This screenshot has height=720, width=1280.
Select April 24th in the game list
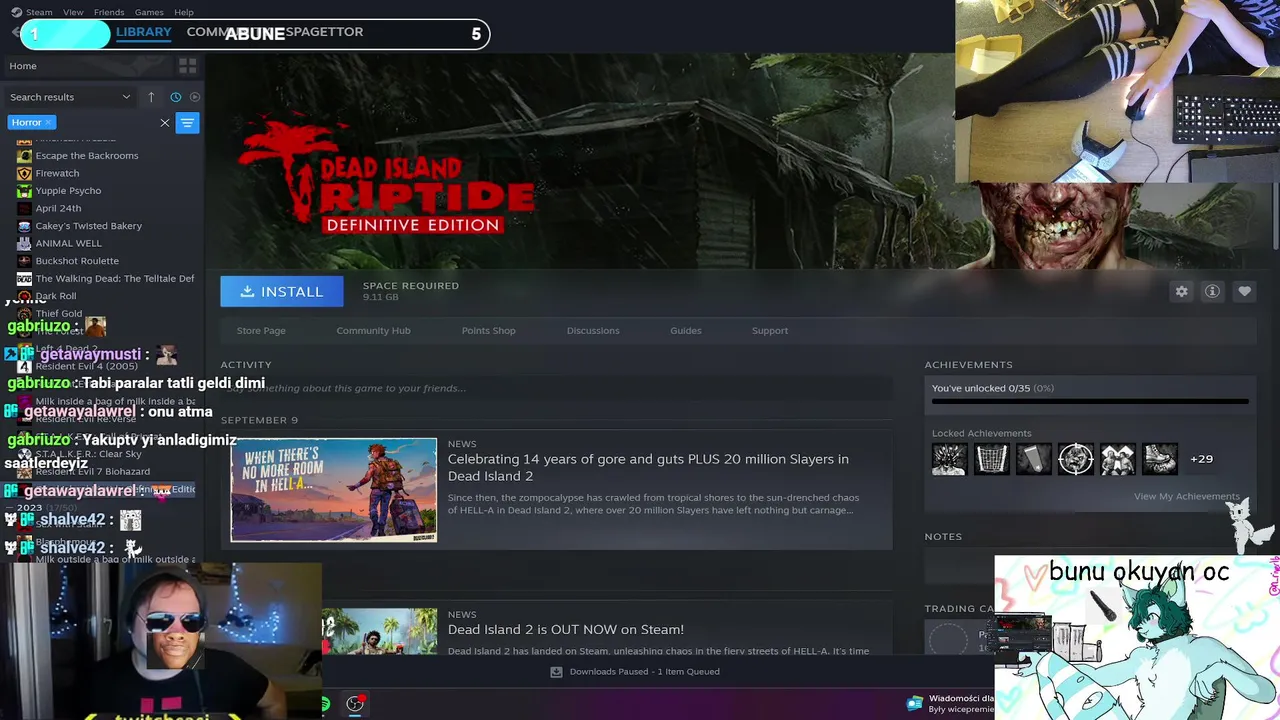point(58,208)
